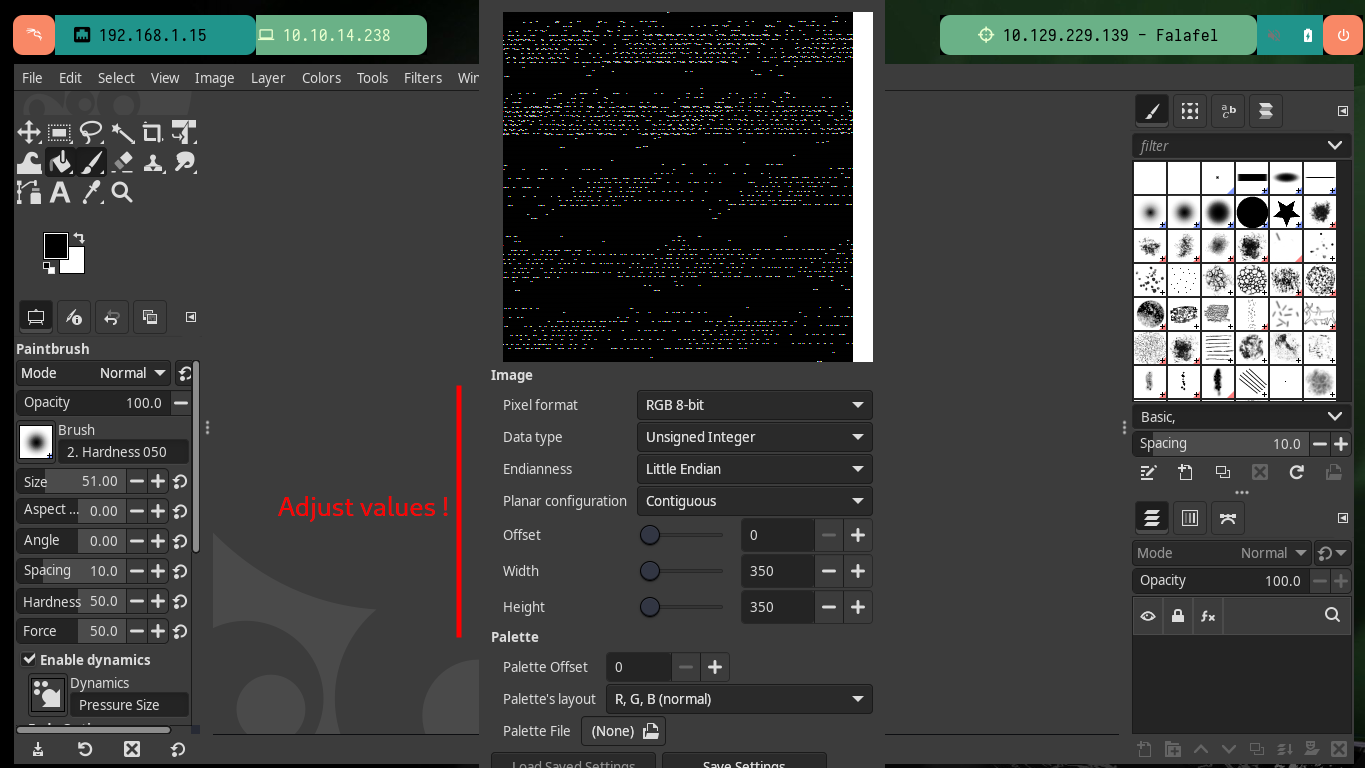Toggle Enable dynamics checkbox

click(x=30, y=660)
